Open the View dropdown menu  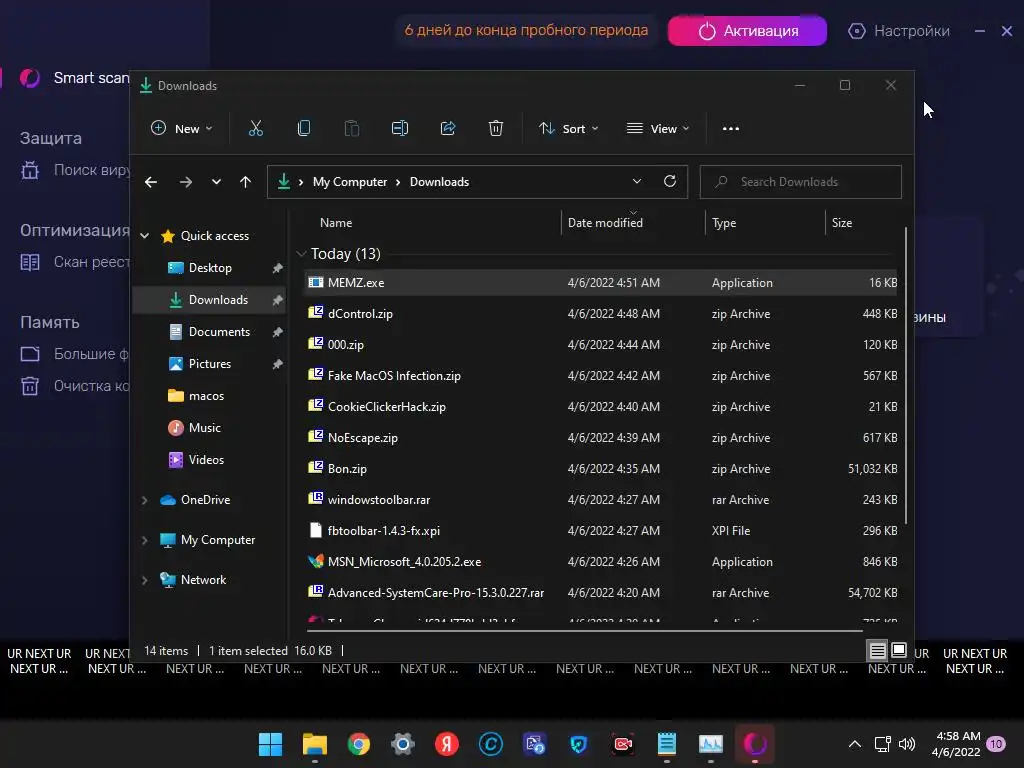pos(658,129)
